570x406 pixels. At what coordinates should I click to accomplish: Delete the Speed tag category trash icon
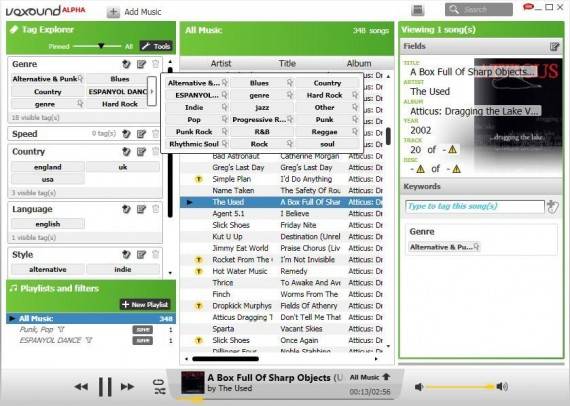pyautogui.click(x=156, y=134)
